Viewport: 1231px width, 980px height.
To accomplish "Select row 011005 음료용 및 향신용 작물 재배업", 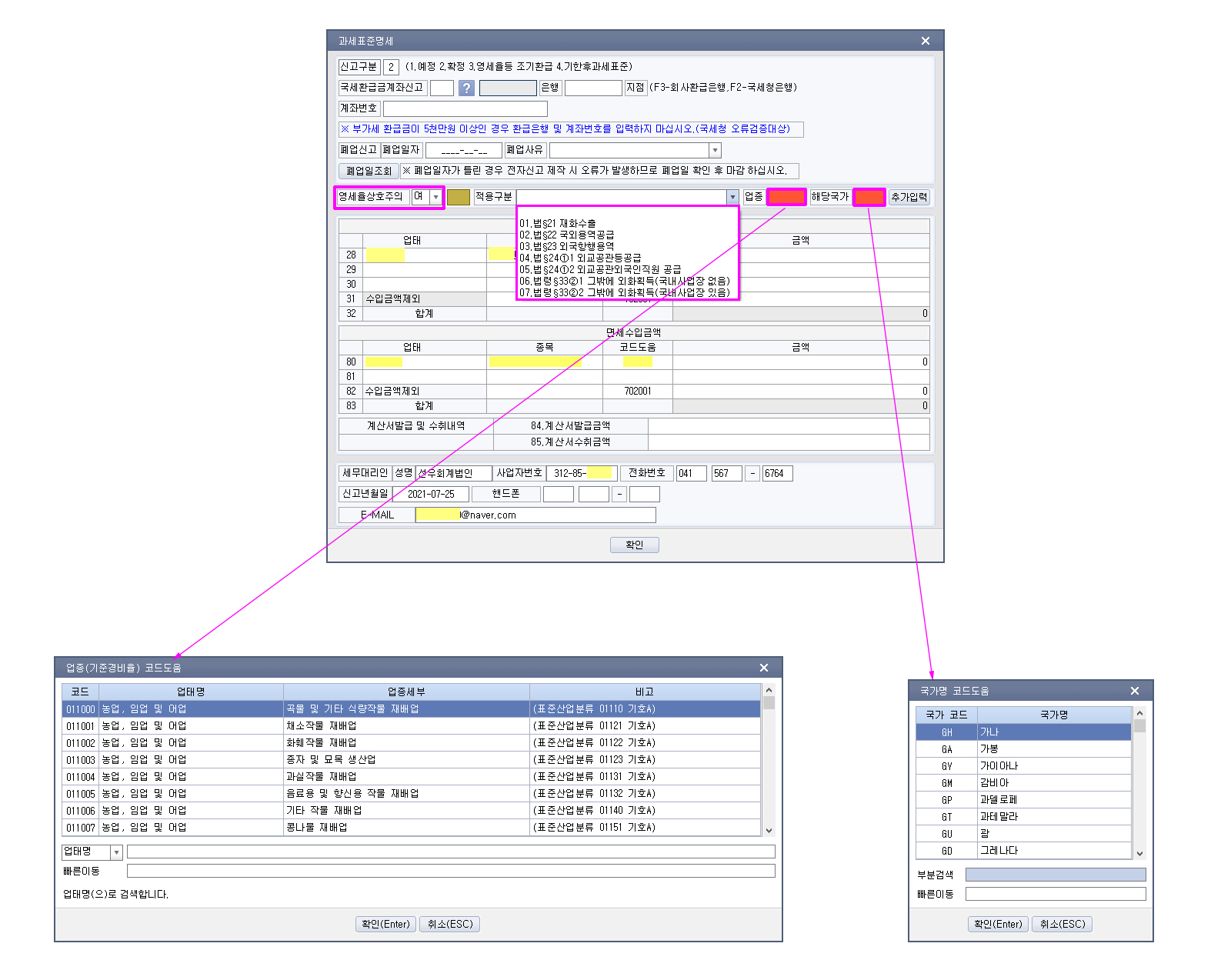I will tap(412, 793).
